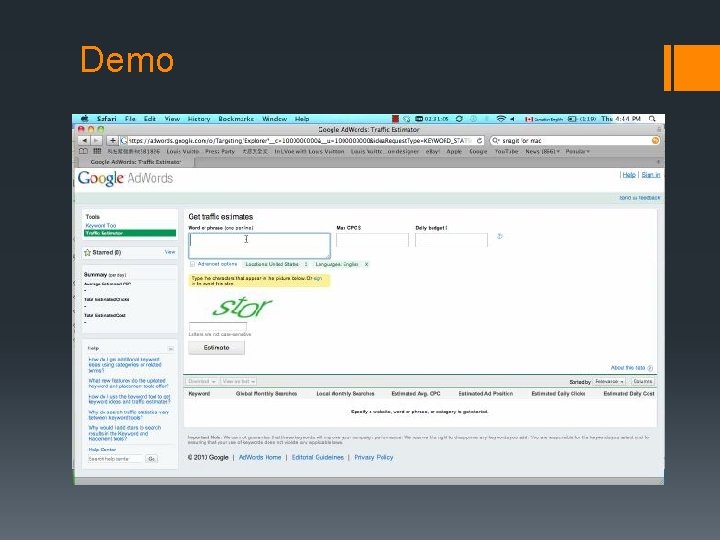Click the Safari back arrow button
This screenshot has height=540, width=720.
84,141
